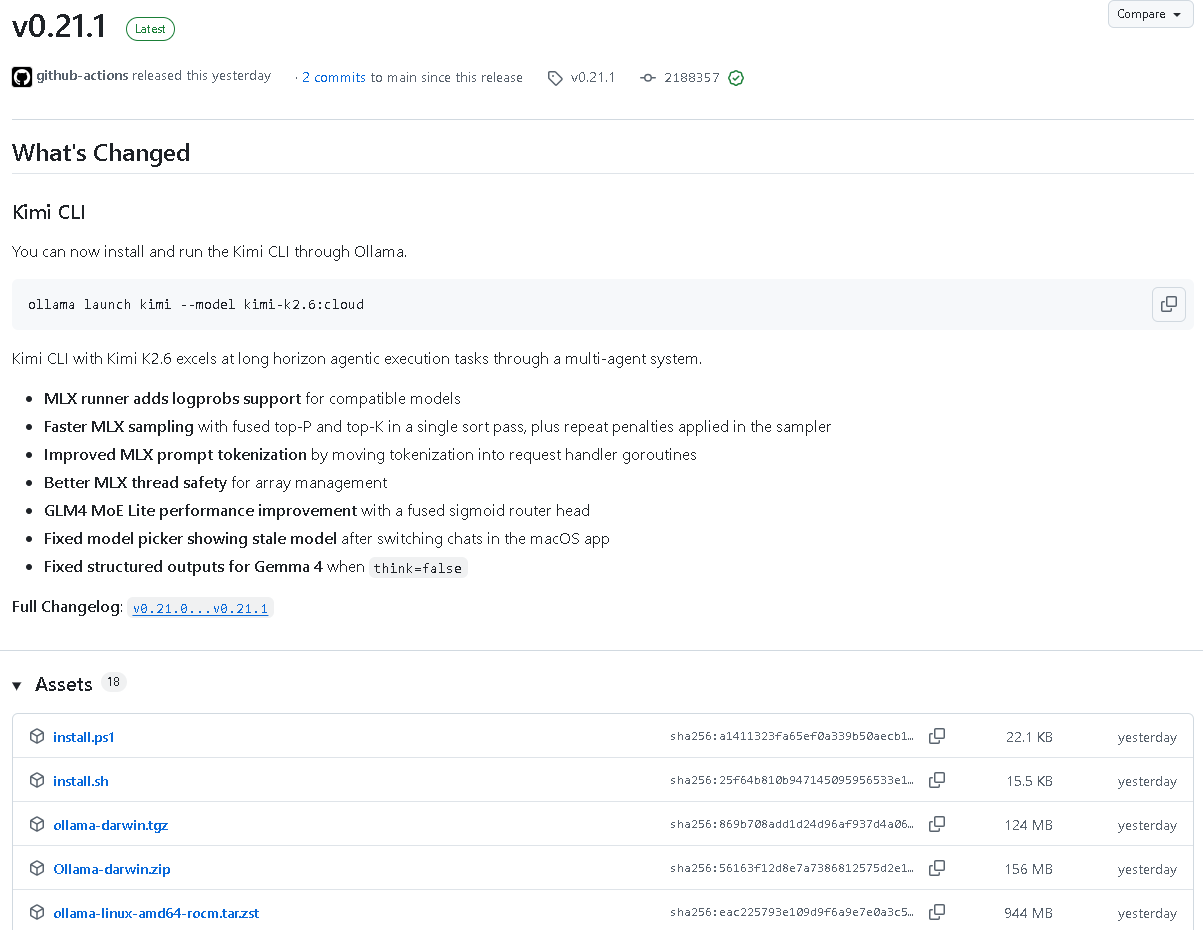The height and width of the screenshot is (930, 1203).
Task: Open the Compare dropdown
Action: coord(1151,14)
